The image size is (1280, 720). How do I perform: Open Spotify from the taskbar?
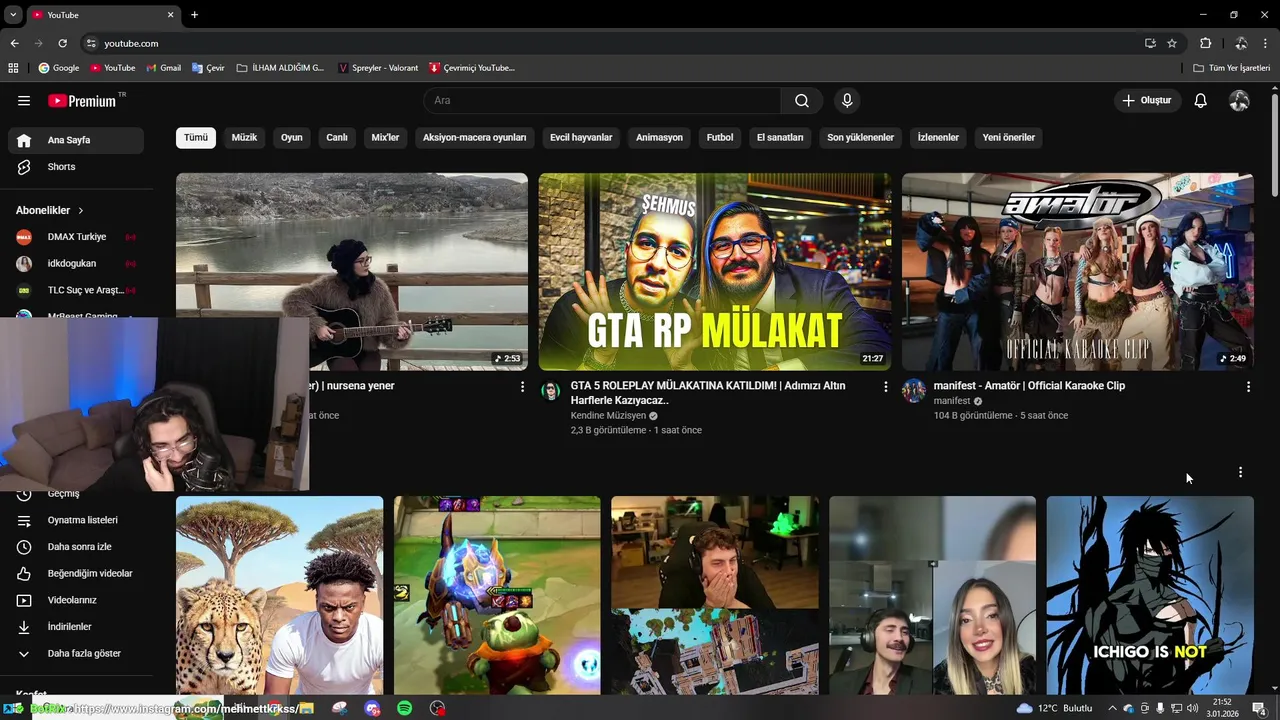[404, 708]
